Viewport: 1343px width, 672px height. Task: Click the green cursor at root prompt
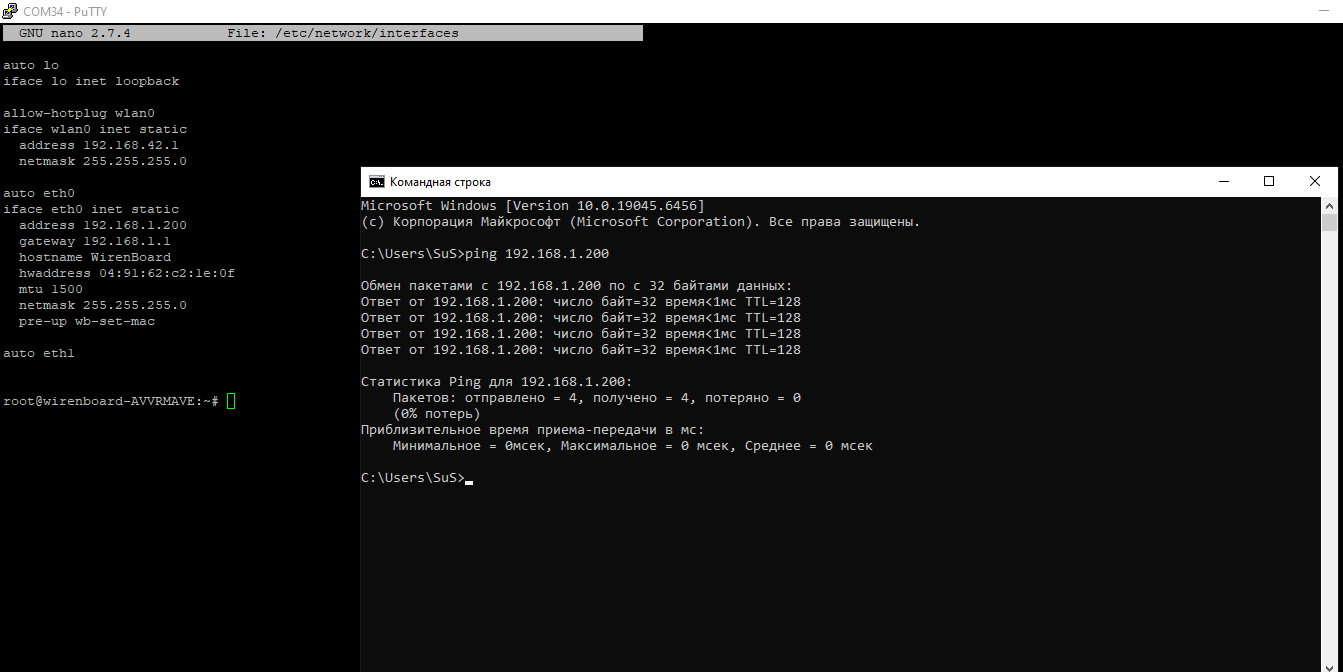click(231, 401)
